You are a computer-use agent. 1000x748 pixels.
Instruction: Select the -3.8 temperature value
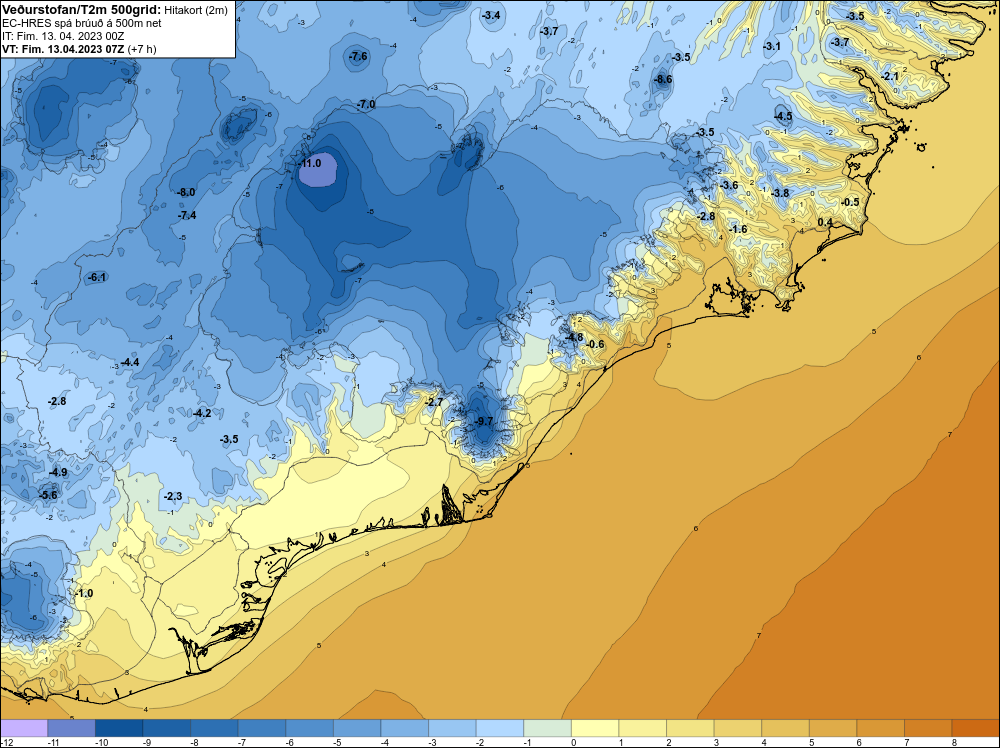(780, 193)
